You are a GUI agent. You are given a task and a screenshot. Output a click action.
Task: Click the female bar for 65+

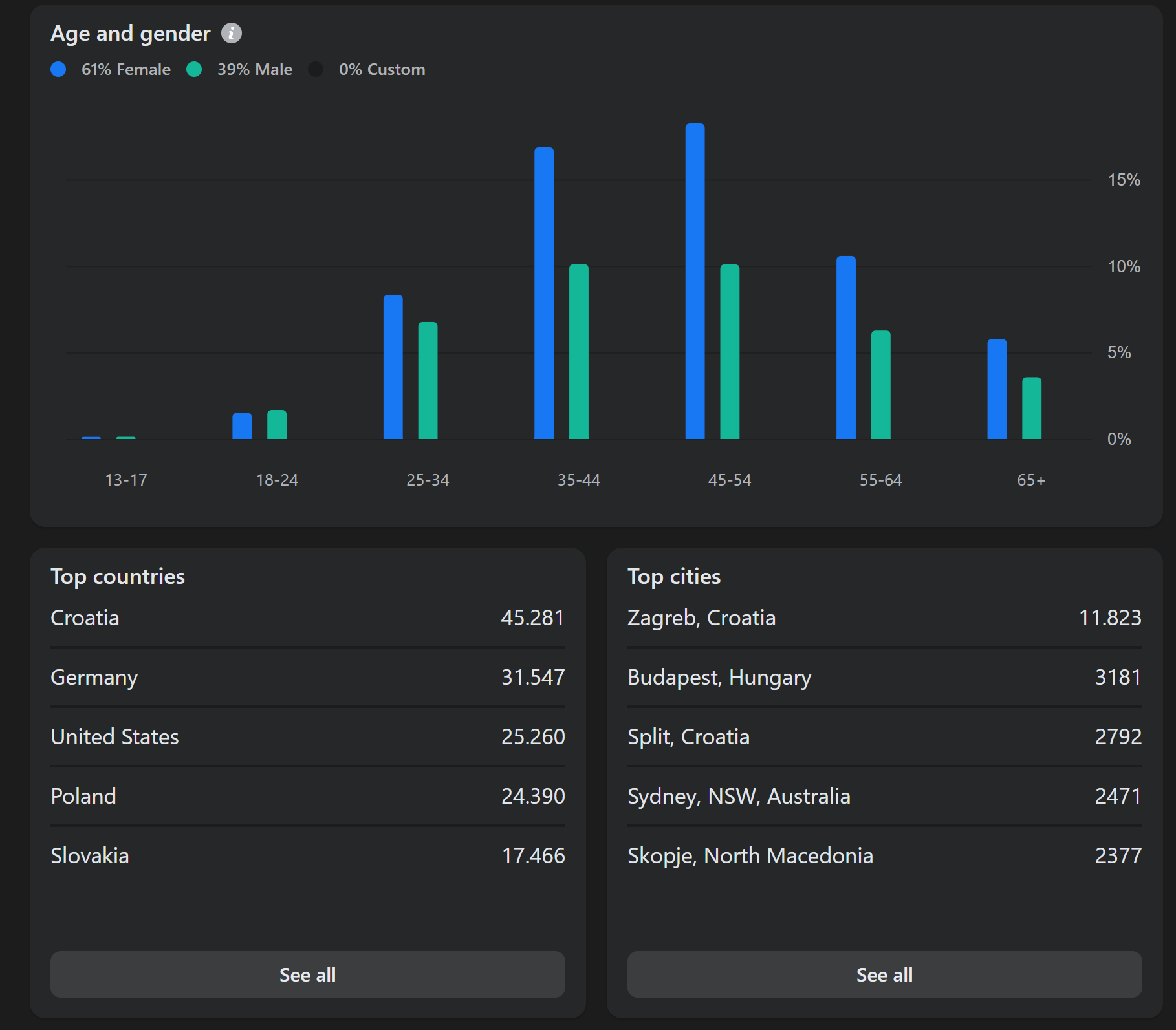996,389
